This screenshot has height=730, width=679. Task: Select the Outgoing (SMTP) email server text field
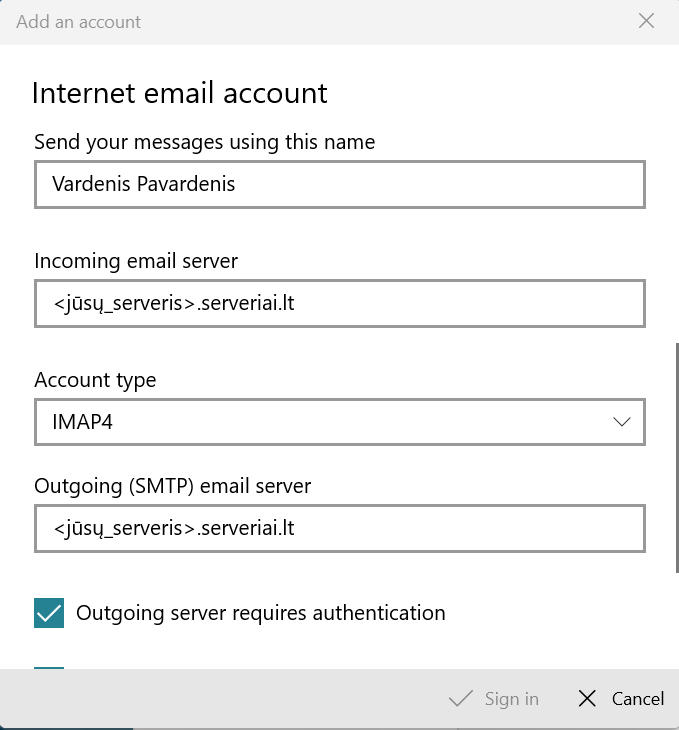tap(338, 528)
